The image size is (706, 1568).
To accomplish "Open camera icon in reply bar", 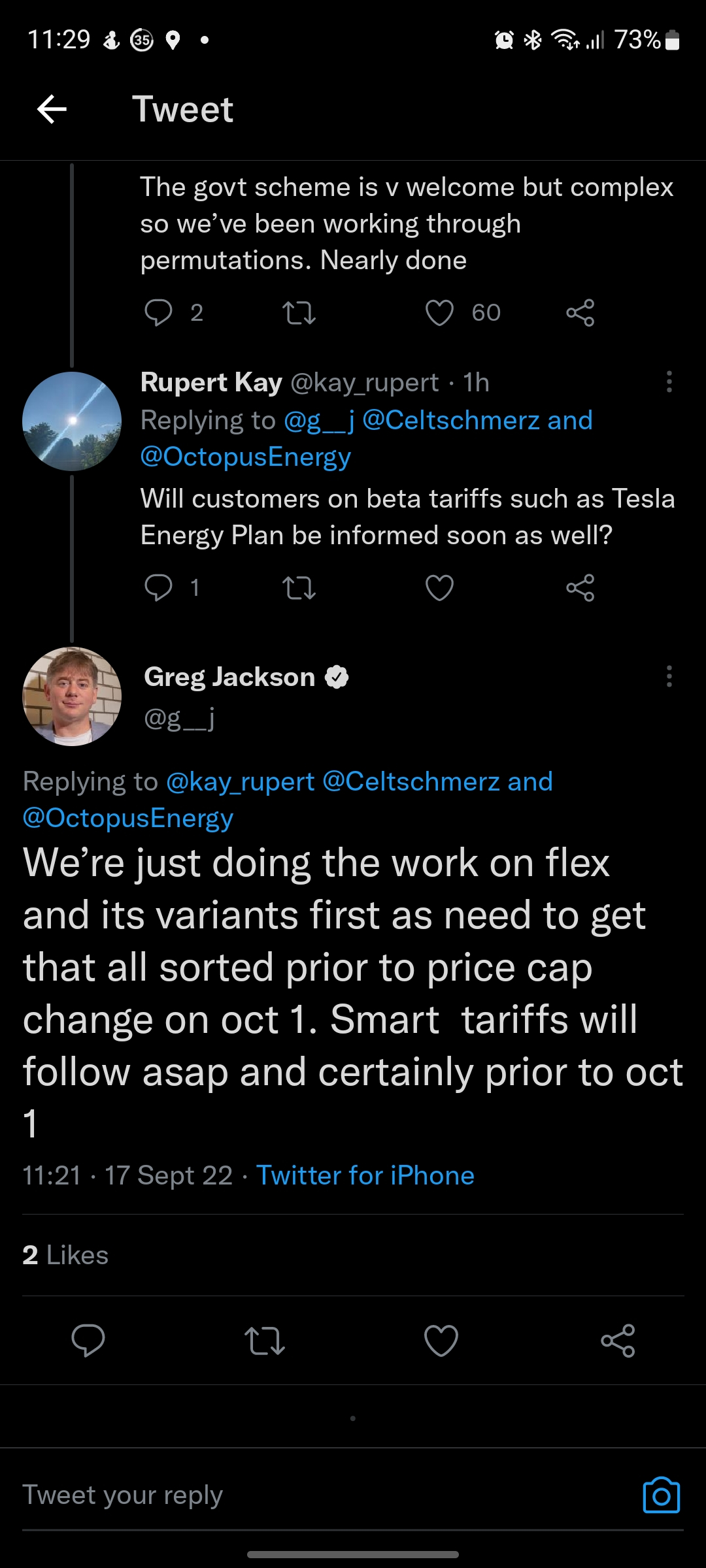I will pos(661,1495).
